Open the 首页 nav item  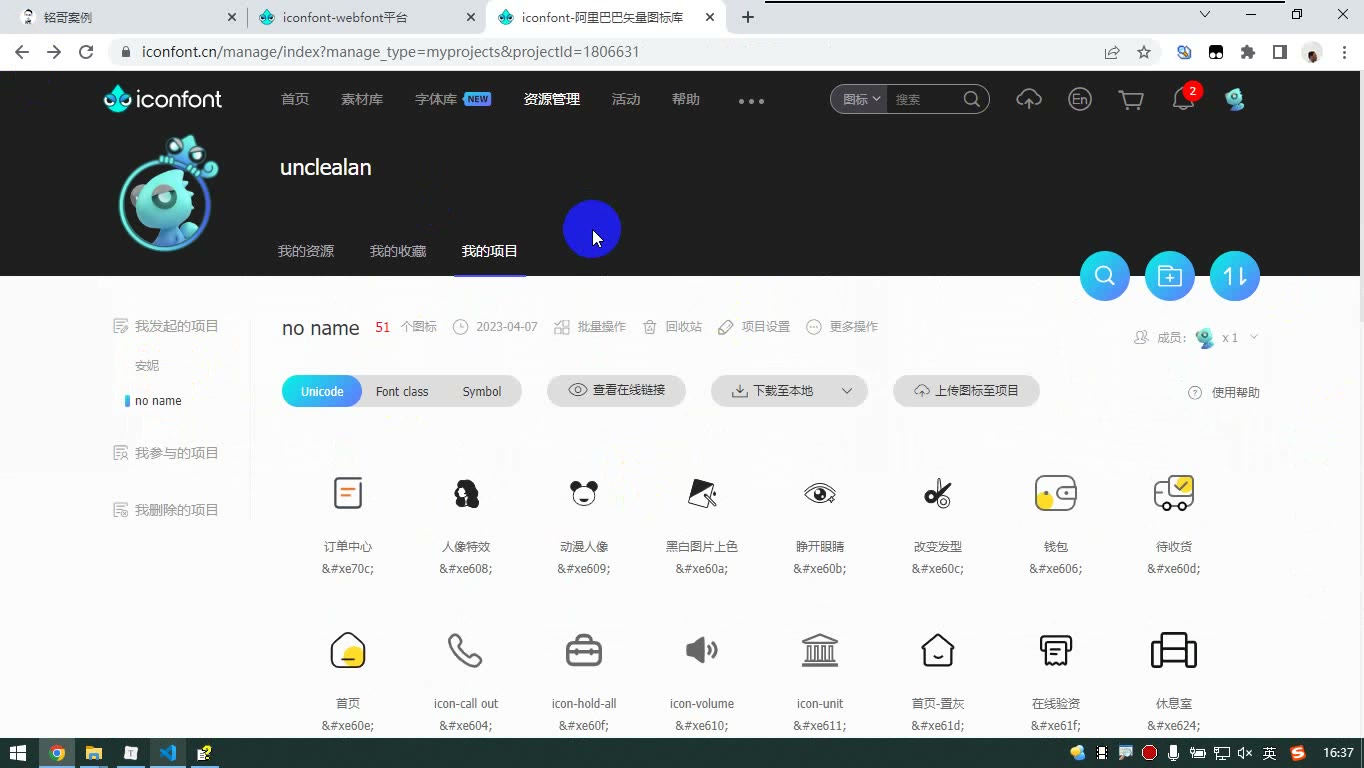tap(295, 99)
